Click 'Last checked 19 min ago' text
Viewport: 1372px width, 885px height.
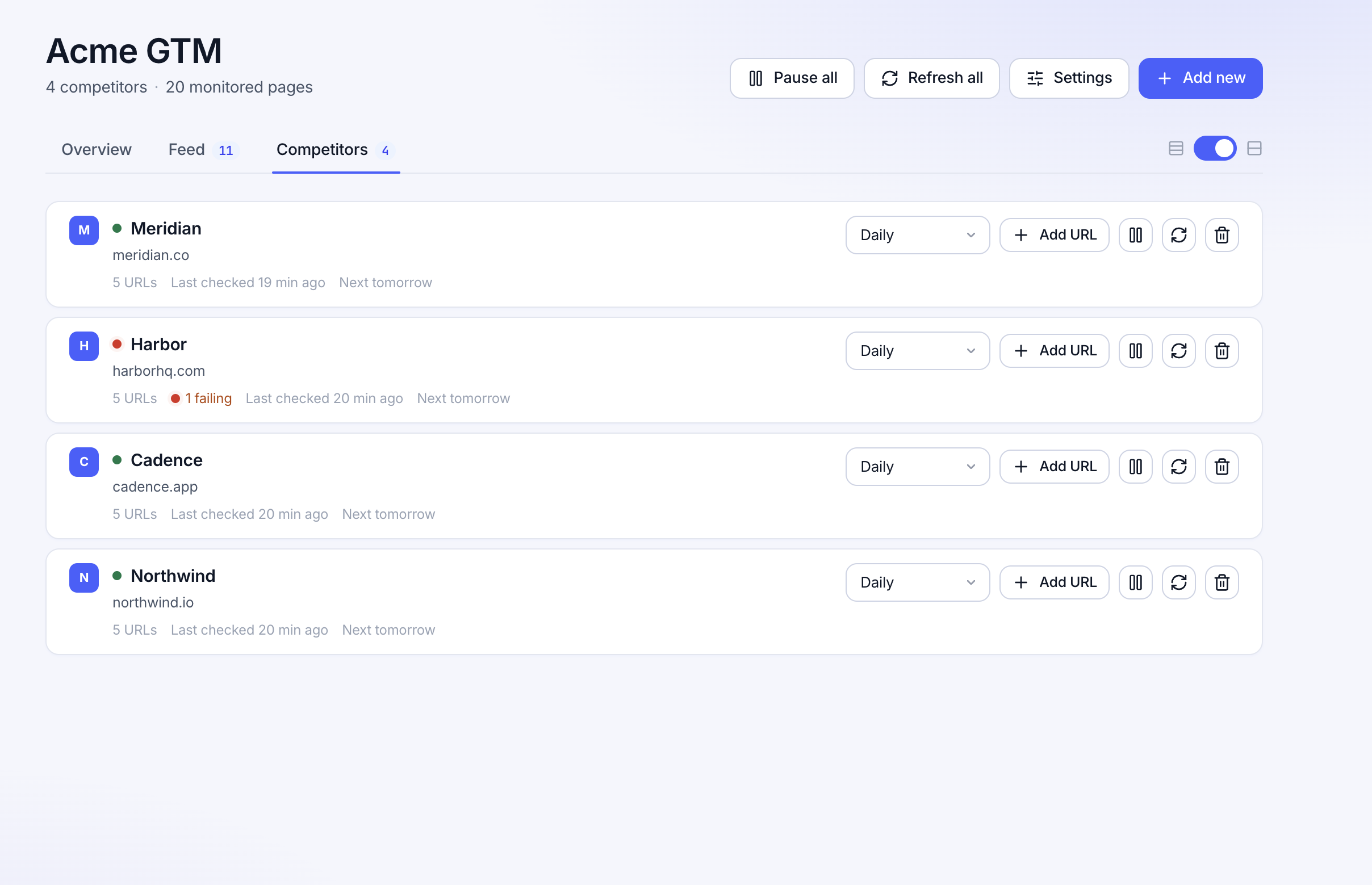click(x=248, y=283)
